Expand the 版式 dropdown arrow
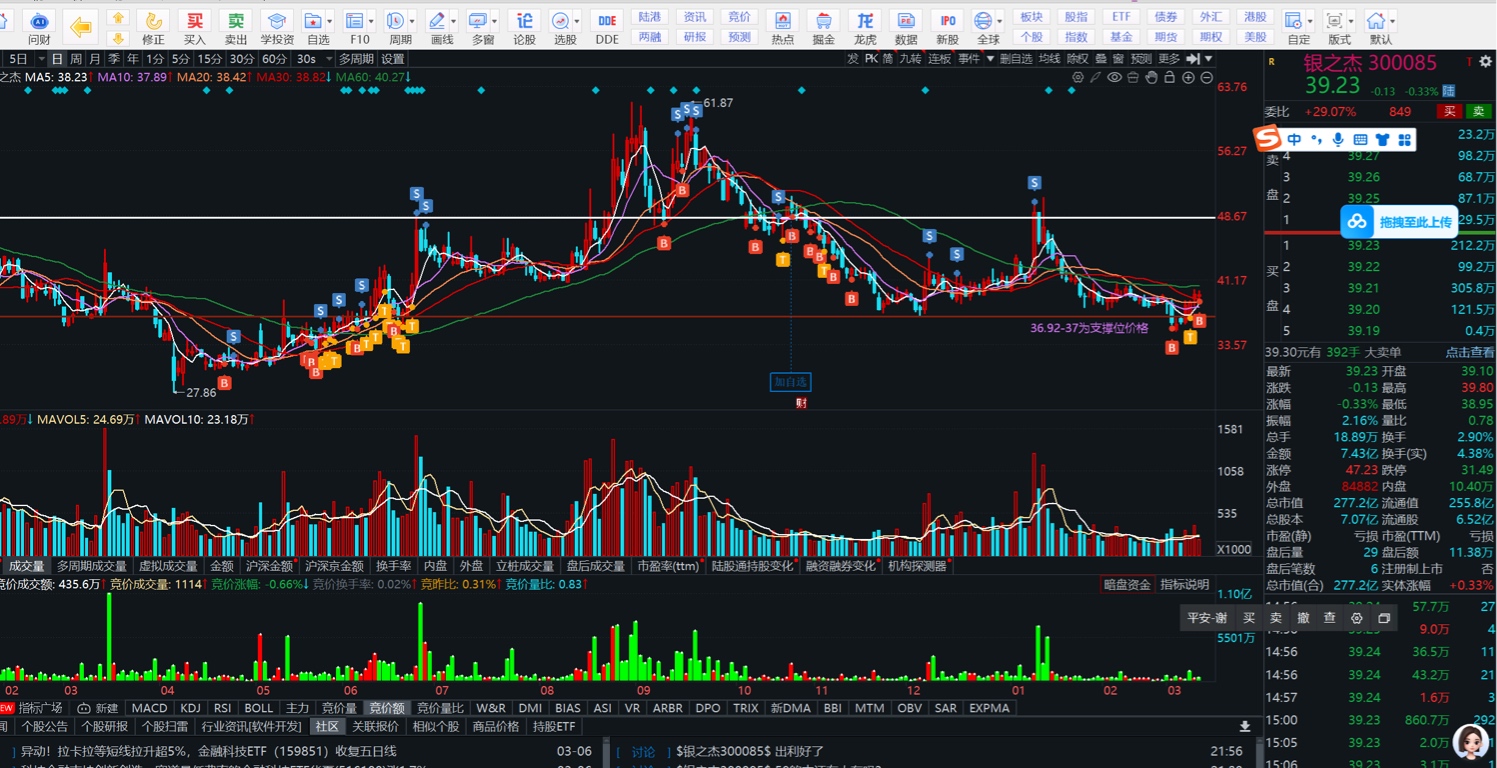Screen dimensions: 1497x768 [x=1352, y=21]
